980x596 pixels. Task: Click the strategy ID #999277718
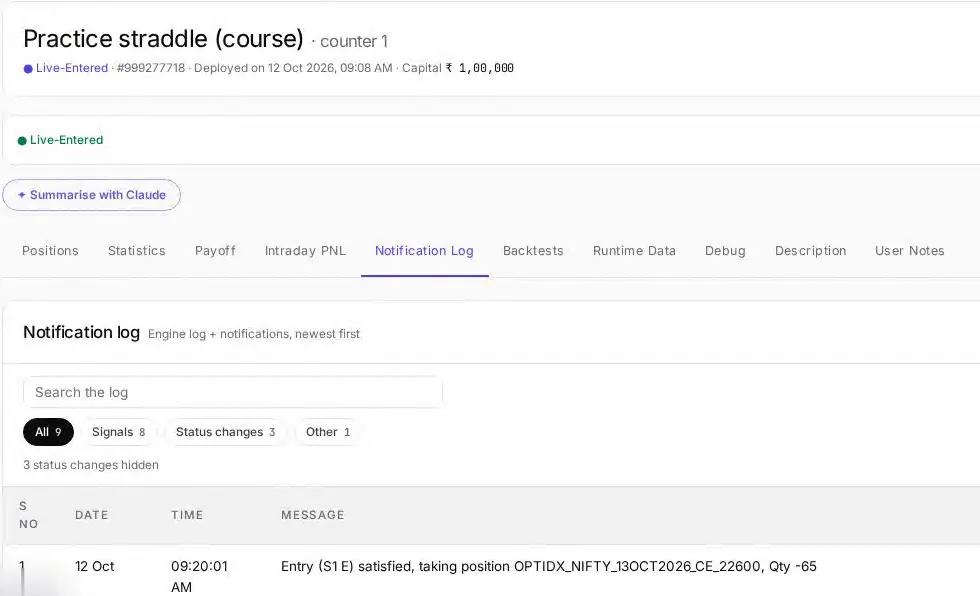(151, 68)
